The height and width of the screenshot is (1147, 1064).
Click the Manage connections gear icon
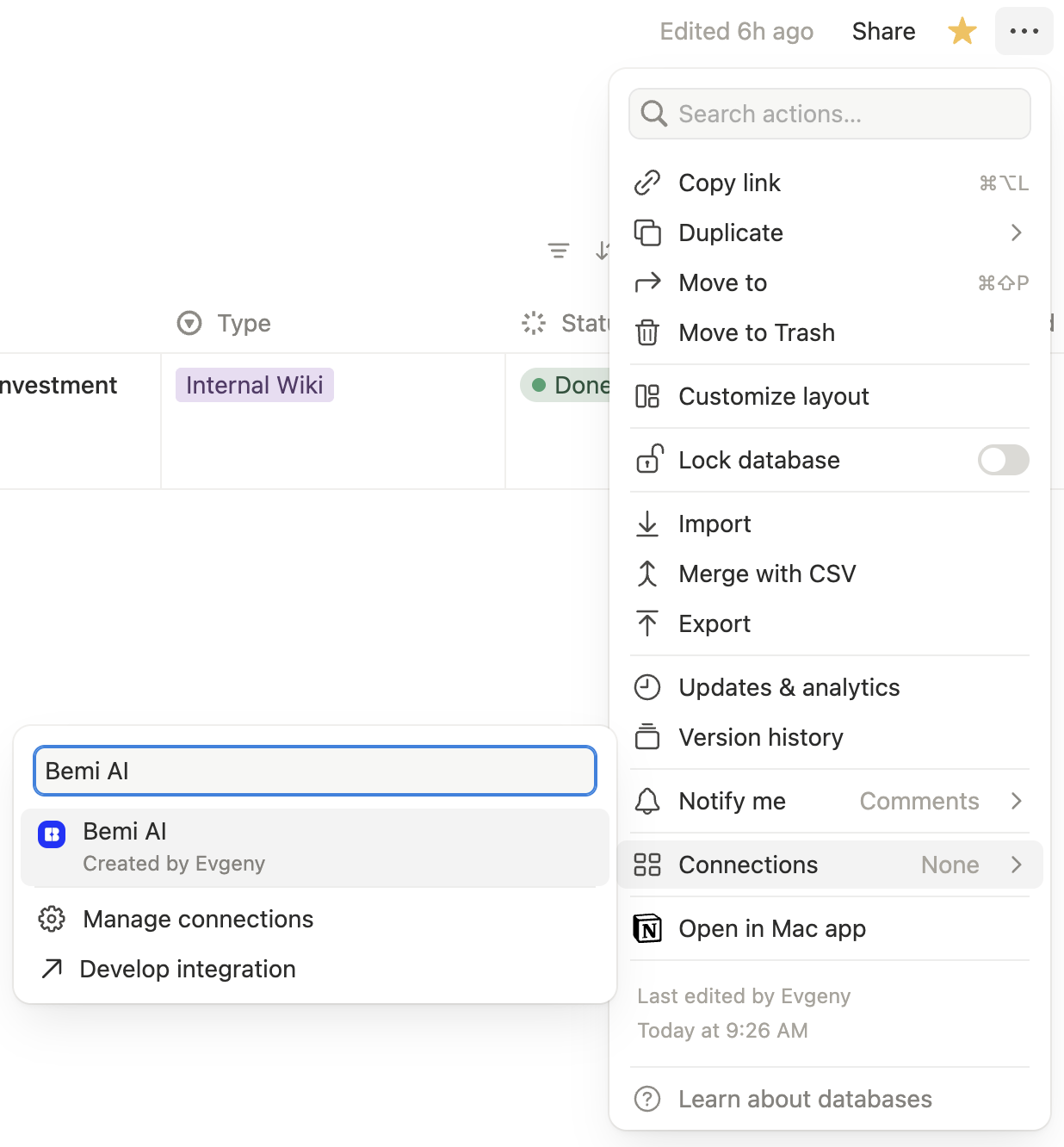pyautogui.click(x=52, y=919)
